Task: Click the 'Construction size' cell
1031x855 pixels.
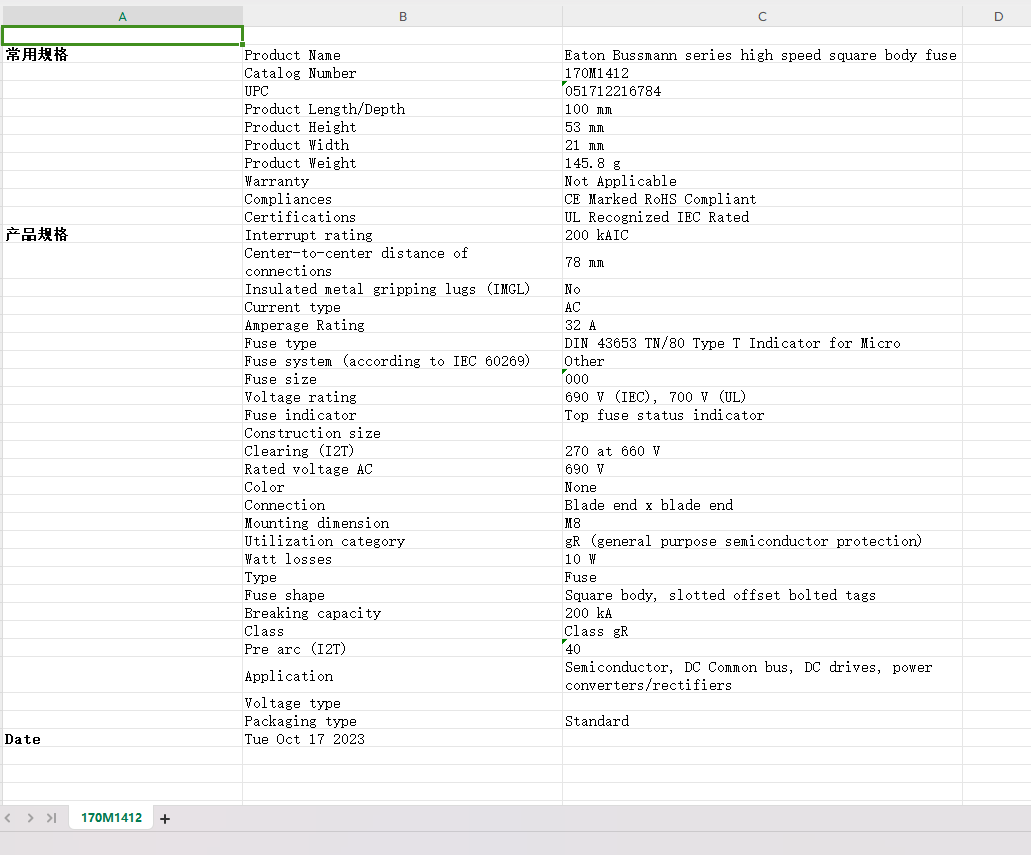Action: [x=402, y=433]
